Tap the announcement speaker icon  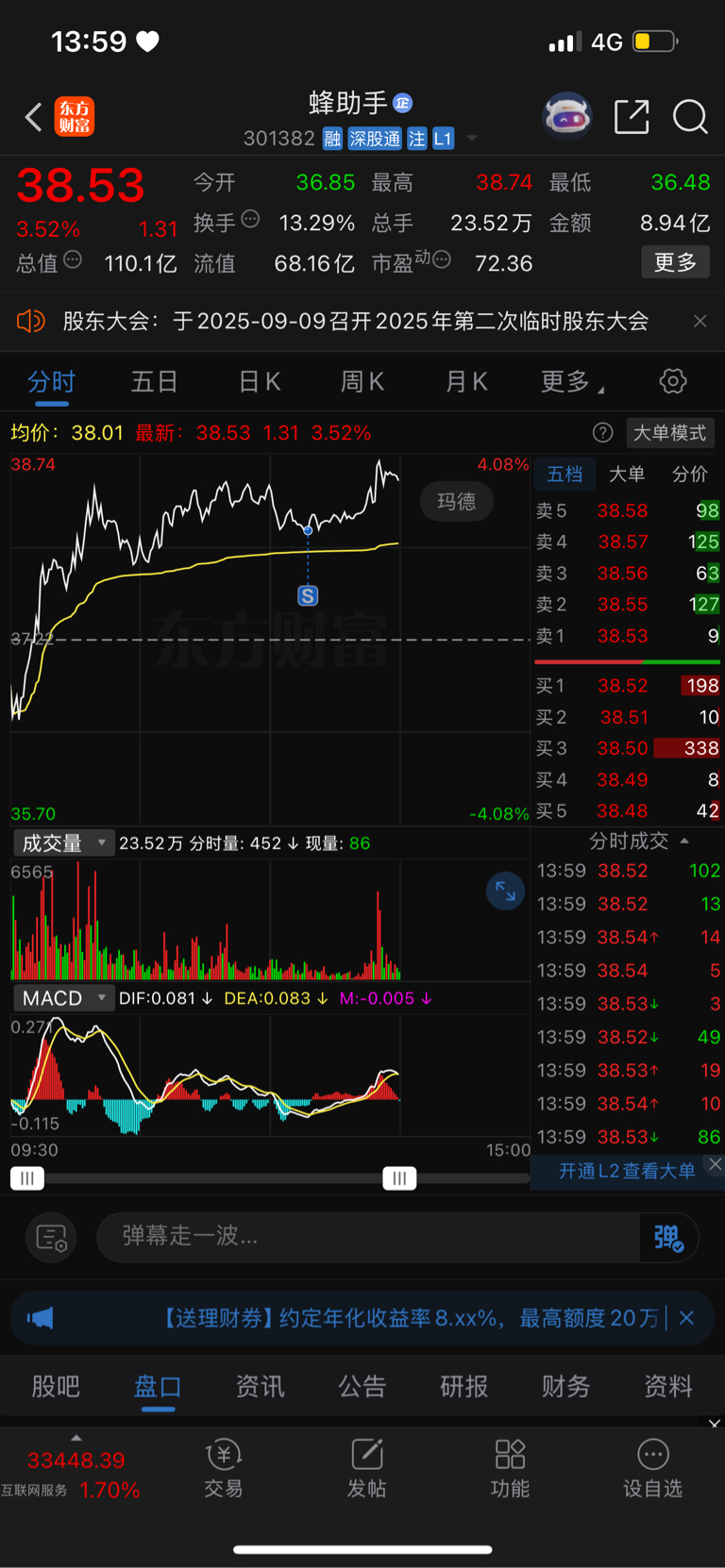tap(31, 322)
